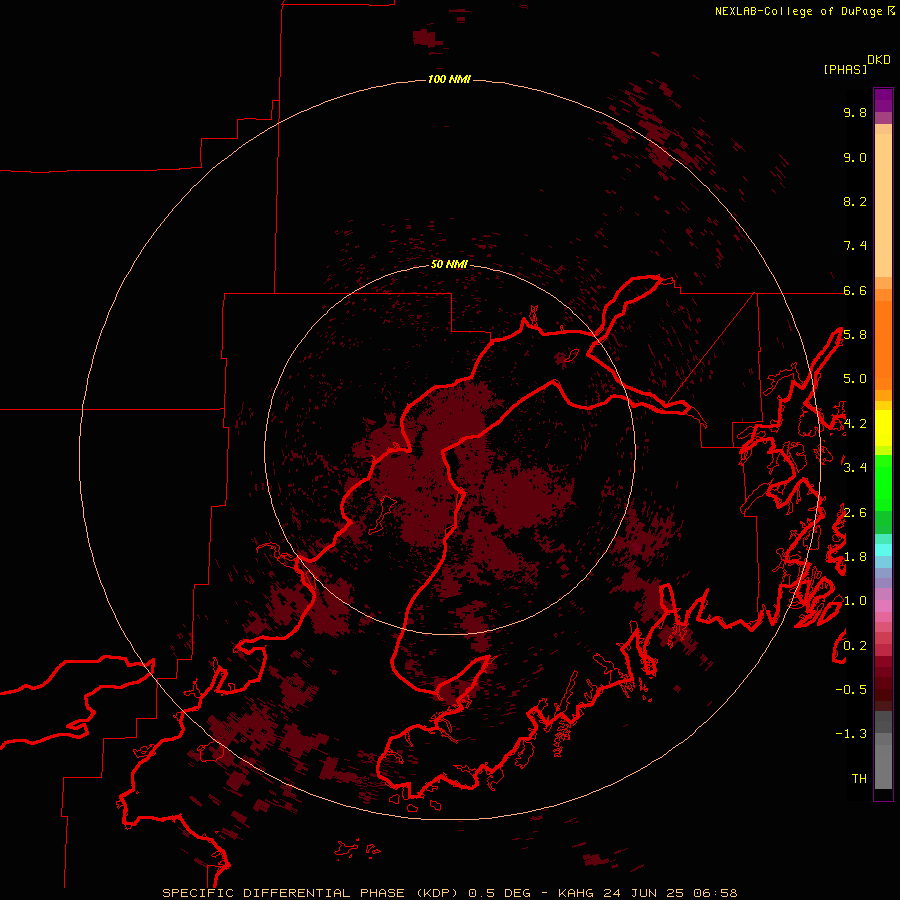The height and width of the screenshot is (900, 900).
Task: Click the 8.2 color scale value
Action: (855, 201)
